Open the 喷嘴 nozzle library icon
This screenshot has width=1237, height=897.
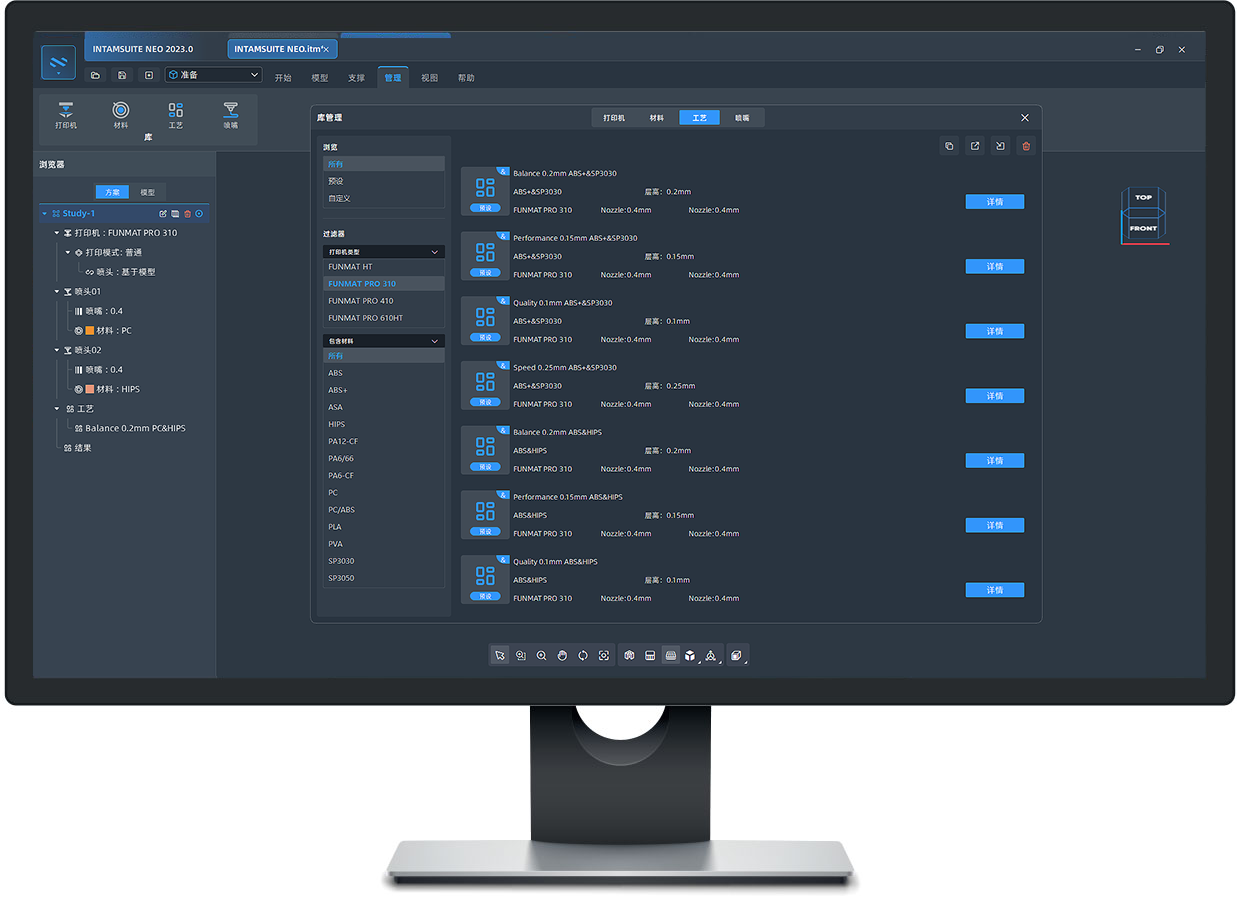point(231,114)
